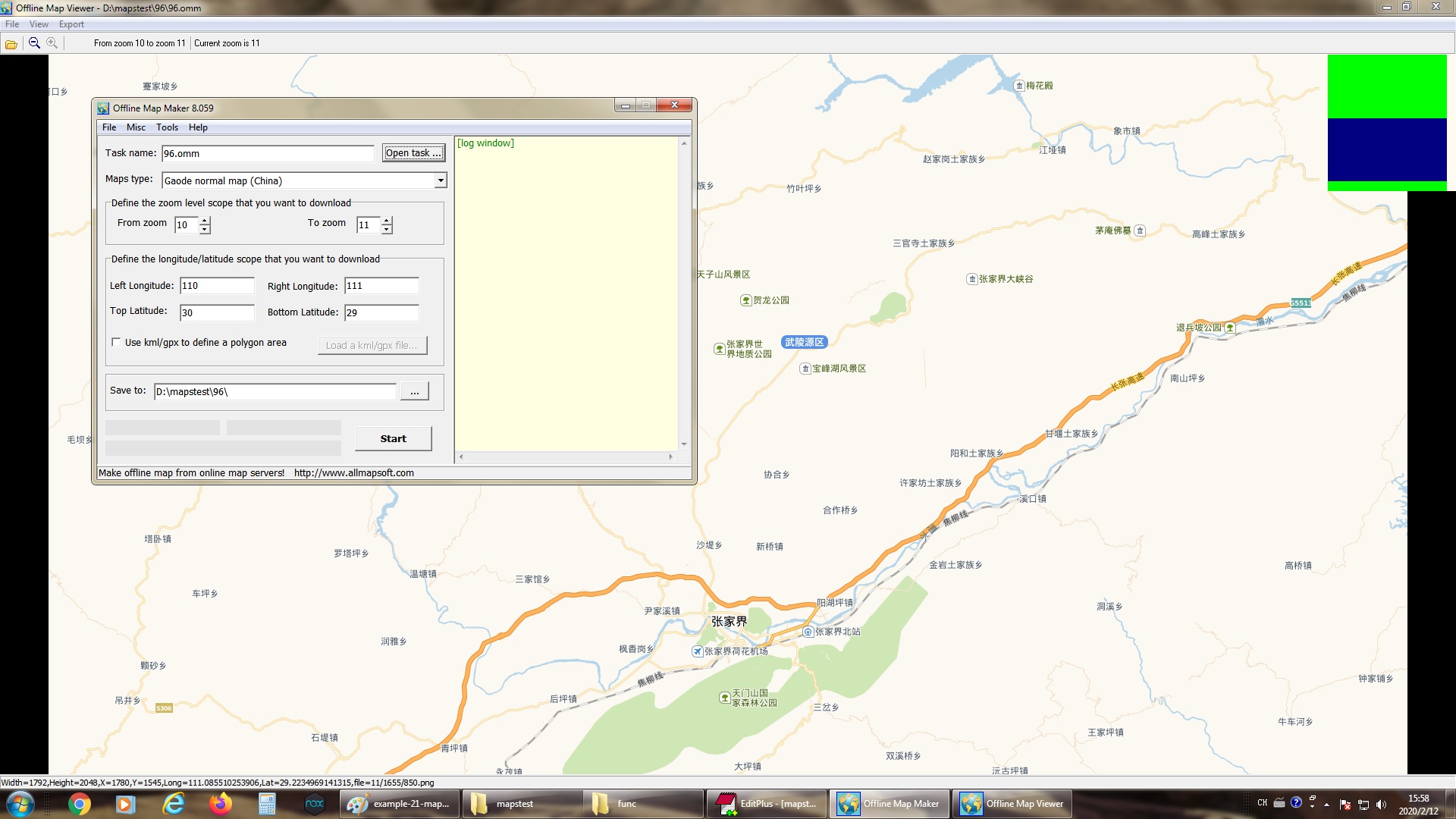Click the Task name input field
This screenshot has height=819, width=1456.
[x=268, y=154]
